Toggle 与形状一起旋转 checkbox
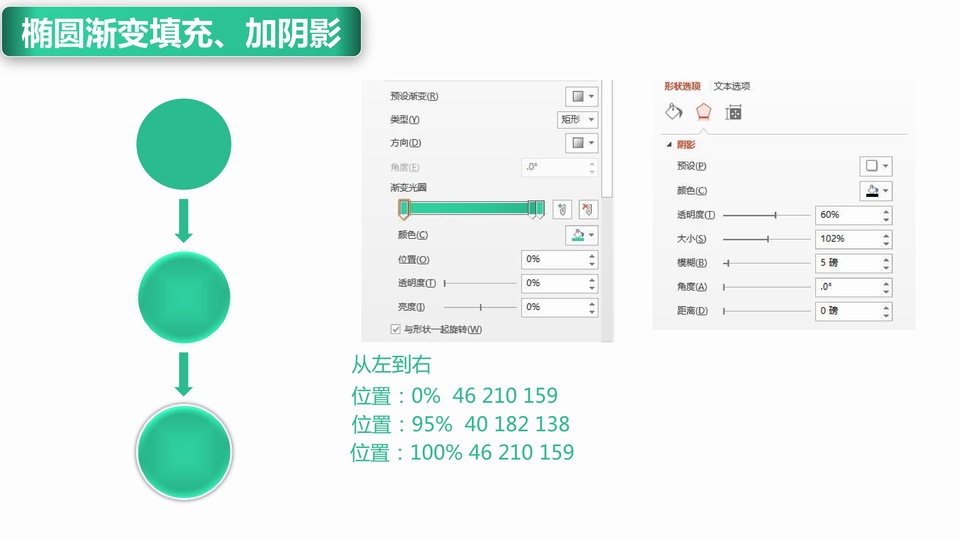The image size is (960, 540). [x=395, y=329]
